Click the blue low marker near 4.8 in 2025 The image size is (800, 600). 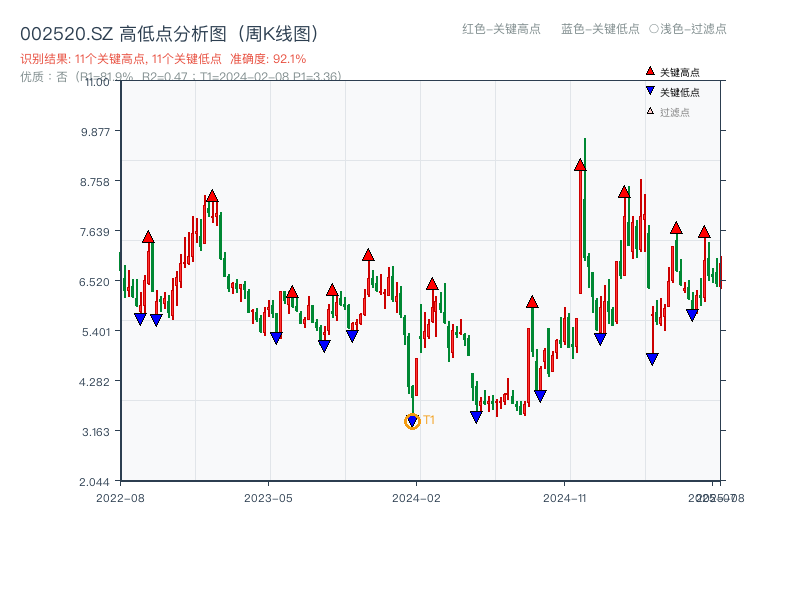pos(652,359)
